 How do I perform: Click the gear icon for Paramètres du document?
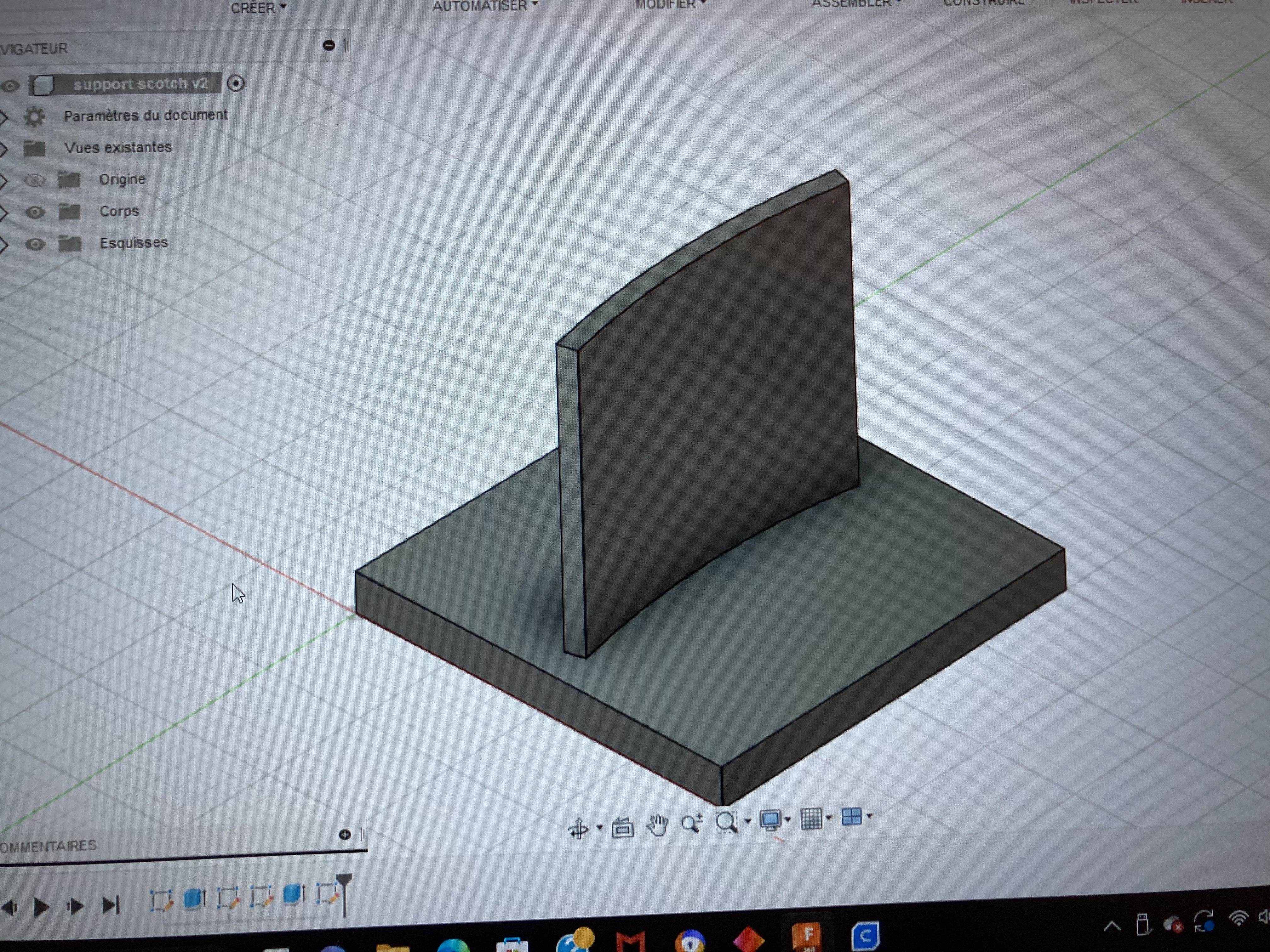tap(34, 116)
